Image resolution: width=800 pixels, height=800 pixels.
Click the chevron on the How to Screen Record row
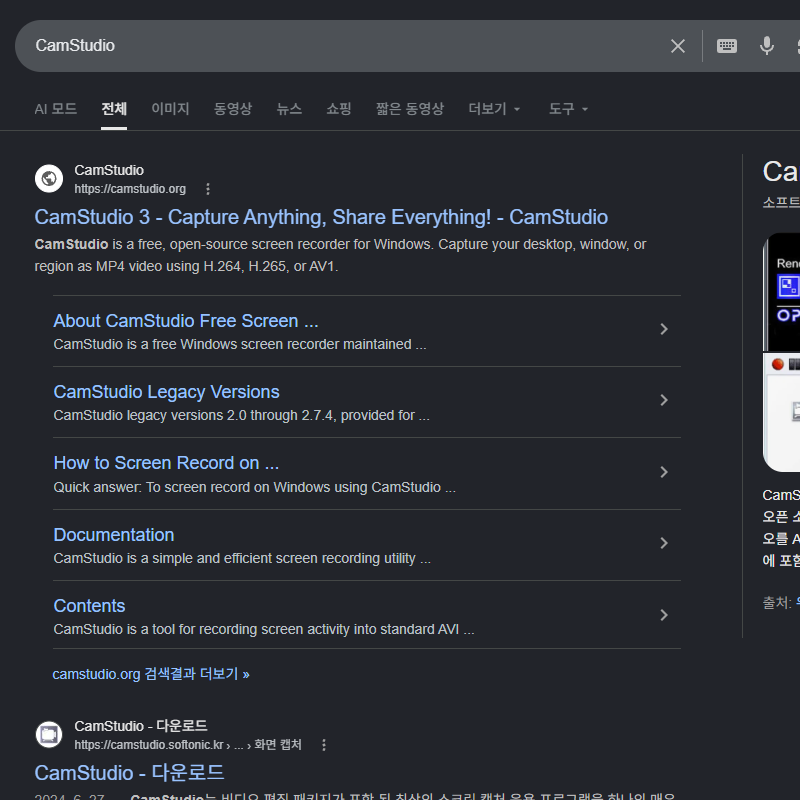click(x=664, y=472)
